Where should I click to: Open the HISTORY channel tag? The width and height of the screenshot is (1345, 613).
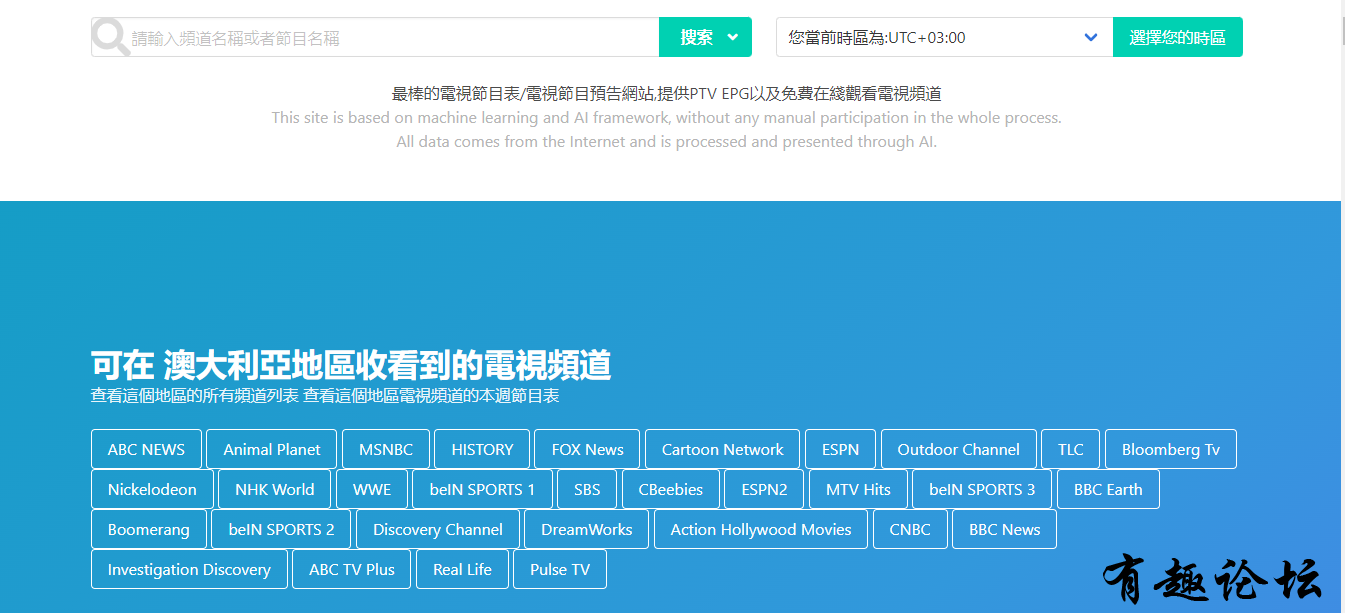click(x=482, y=449)
